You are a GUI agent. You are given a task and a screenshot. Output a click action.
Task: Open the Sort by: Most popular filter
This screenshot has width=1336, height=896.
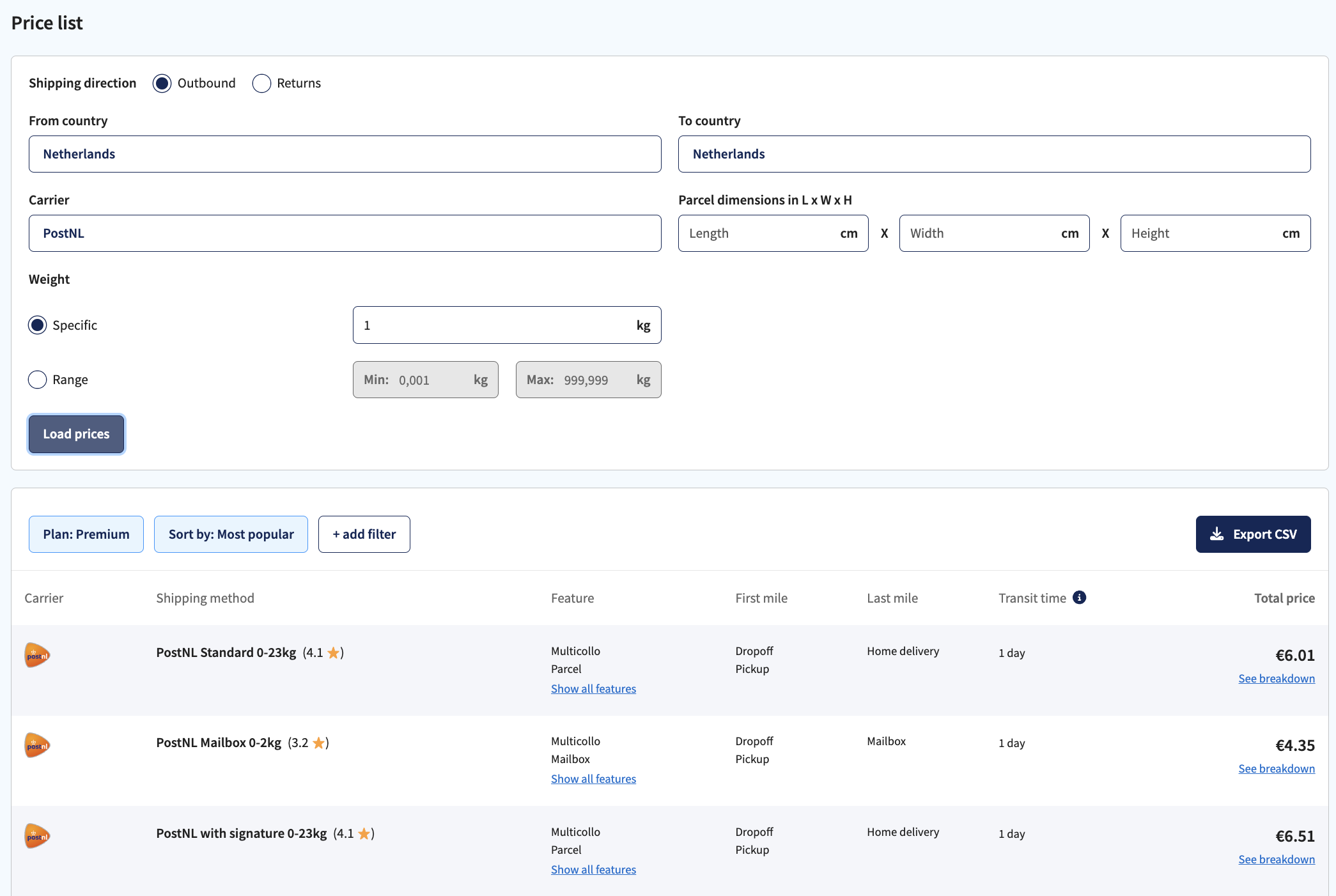(x=231, y=534)
